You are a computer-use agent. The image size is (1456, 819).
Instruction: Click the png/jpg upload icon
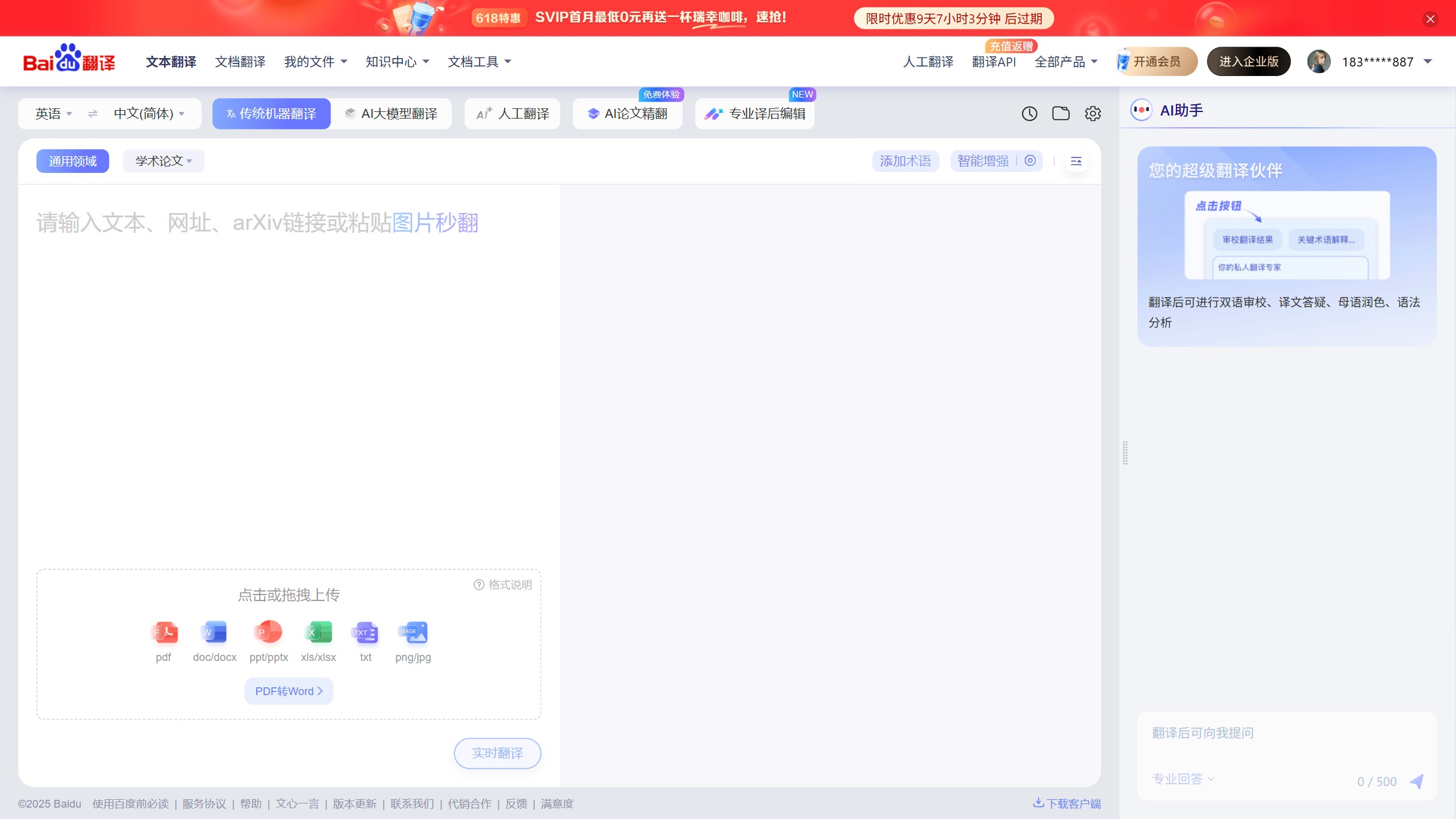[x=413, y=632]
